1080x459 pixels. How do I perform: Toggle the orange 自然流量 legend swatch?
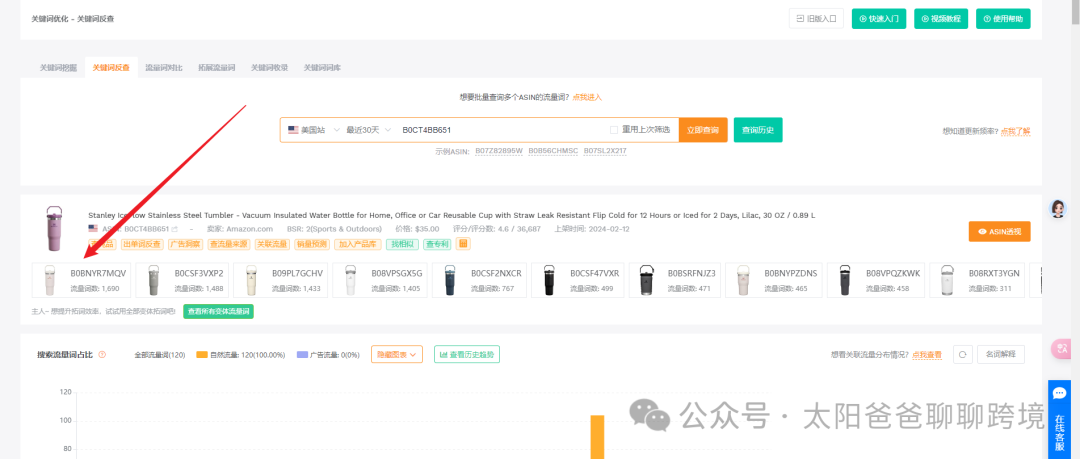point(202,355)
